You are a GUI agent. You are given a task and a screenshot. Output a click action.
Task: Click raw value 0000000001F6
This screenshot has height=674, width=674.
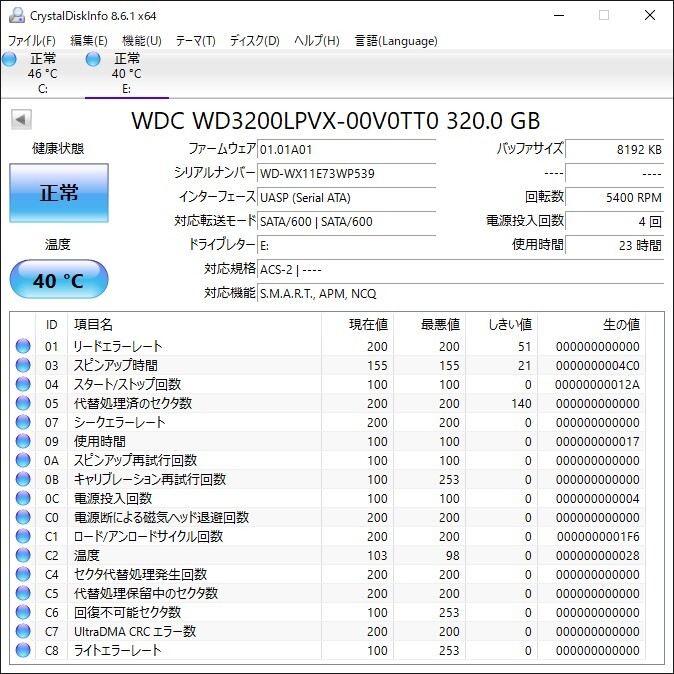[x=598, y=536]
